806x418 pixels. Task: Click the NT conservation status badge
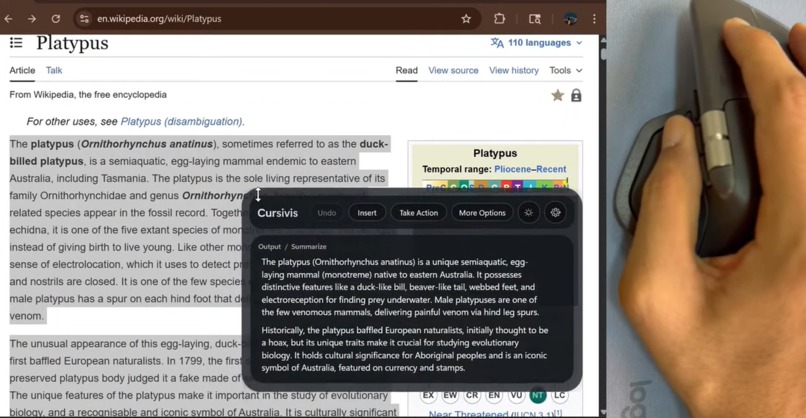point(538,395)
